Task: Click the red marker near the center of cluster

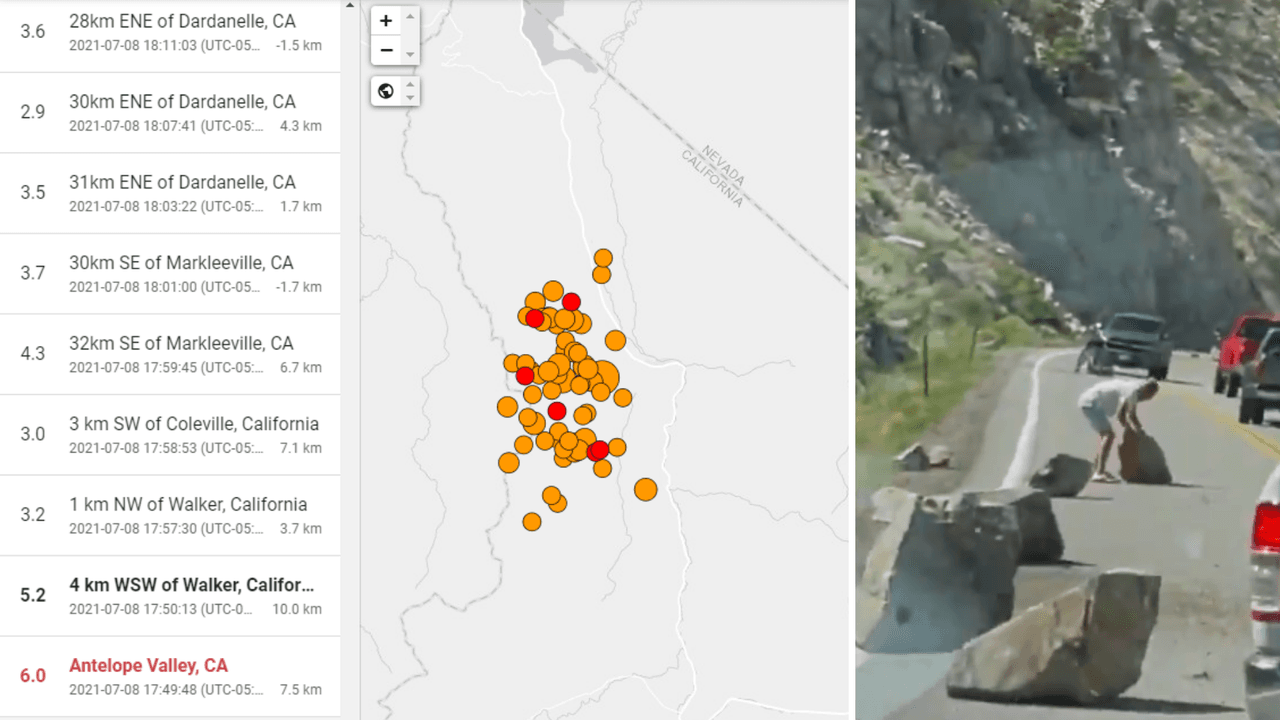Action: [557, 409]
